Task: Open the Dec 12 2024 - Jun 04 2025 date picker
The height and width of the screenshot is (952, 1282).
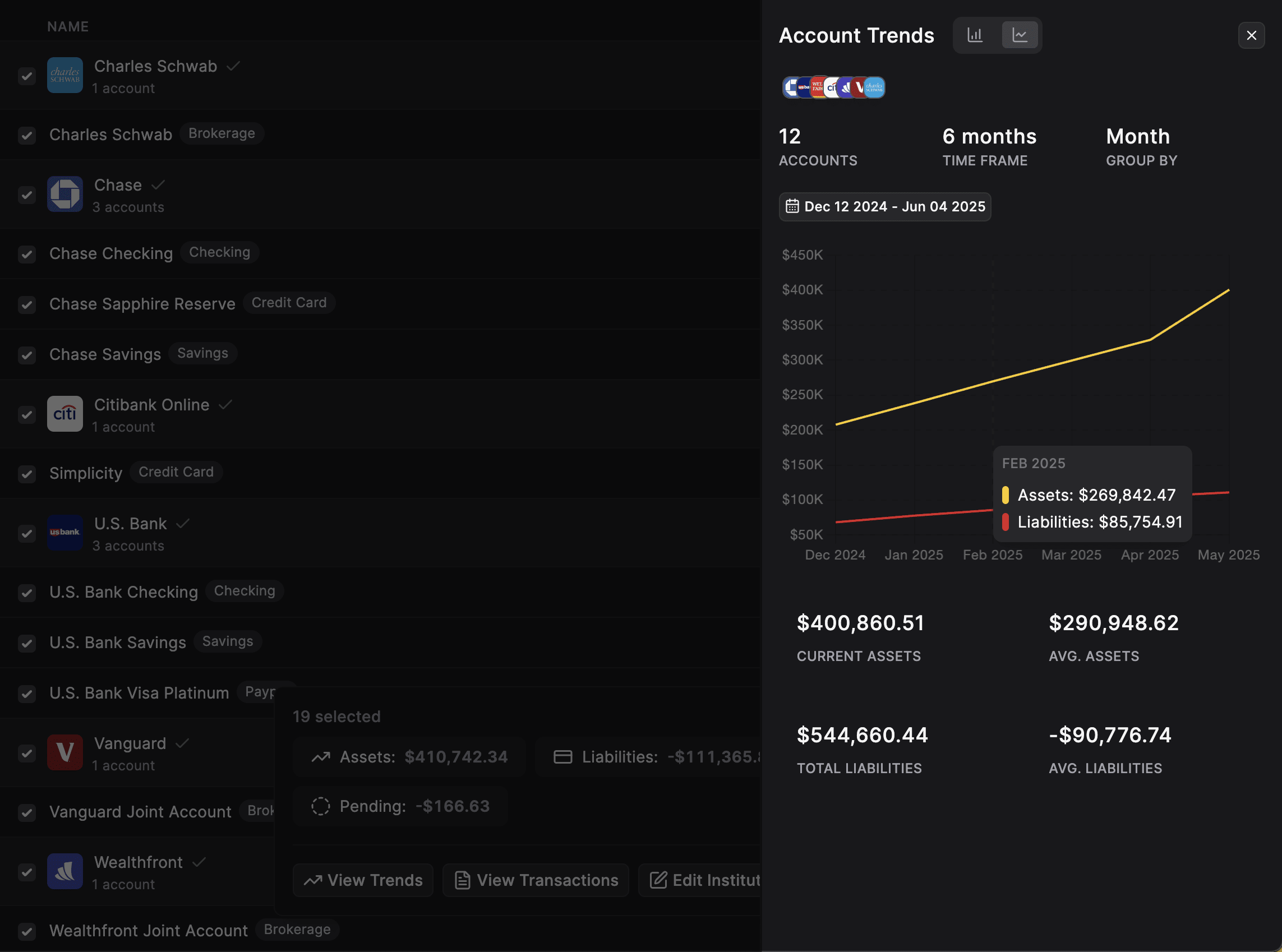Action: pos(885,206)
